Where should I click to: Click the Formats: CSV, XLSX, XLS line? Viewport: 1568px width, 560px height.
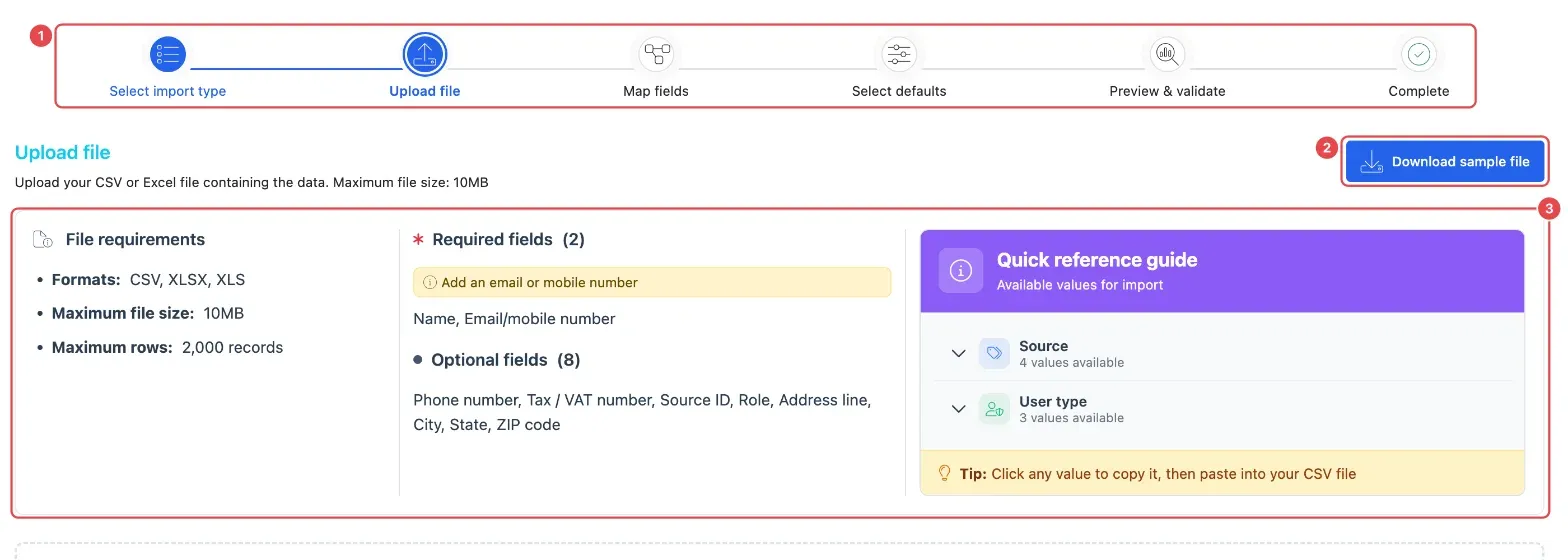click(148, 280)
